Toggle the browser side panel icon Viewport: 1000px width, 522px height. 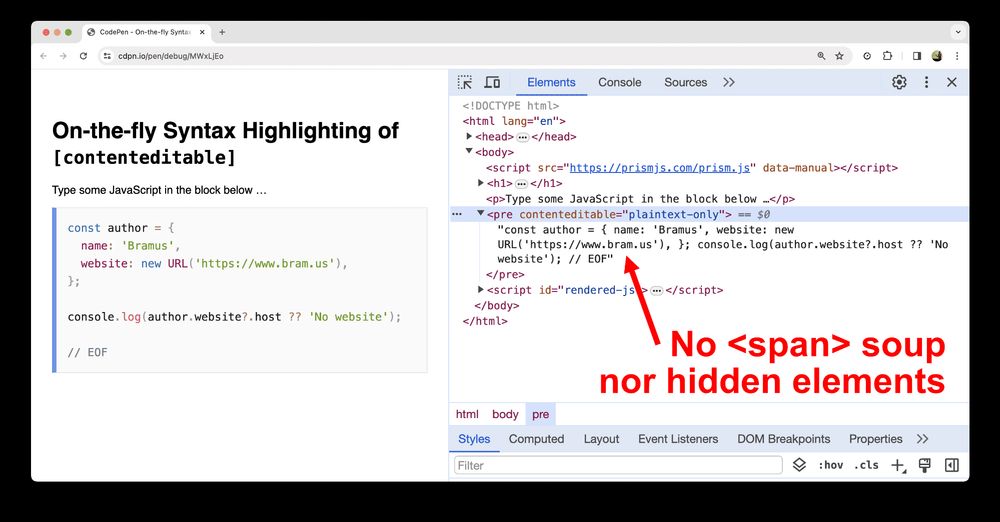916,56
